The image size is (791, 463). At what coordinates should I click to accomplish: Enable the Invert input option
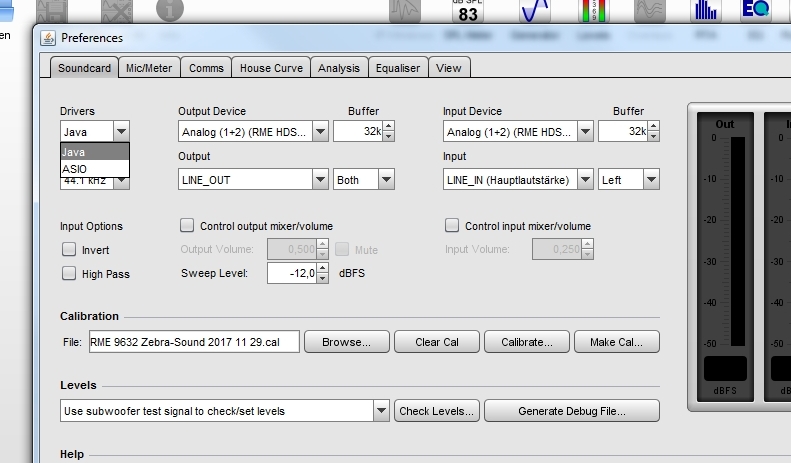click(69, 250)
